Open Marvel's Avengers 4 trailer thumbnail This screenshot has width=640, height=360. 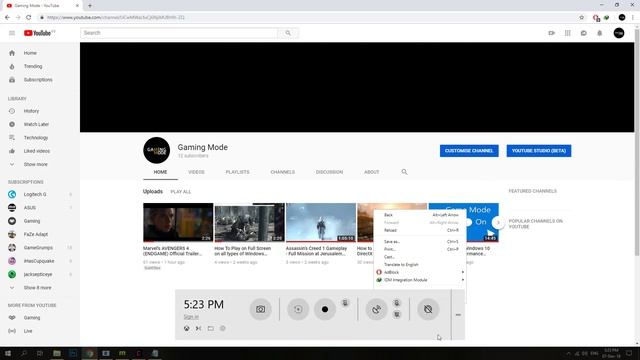pos(178,222)
